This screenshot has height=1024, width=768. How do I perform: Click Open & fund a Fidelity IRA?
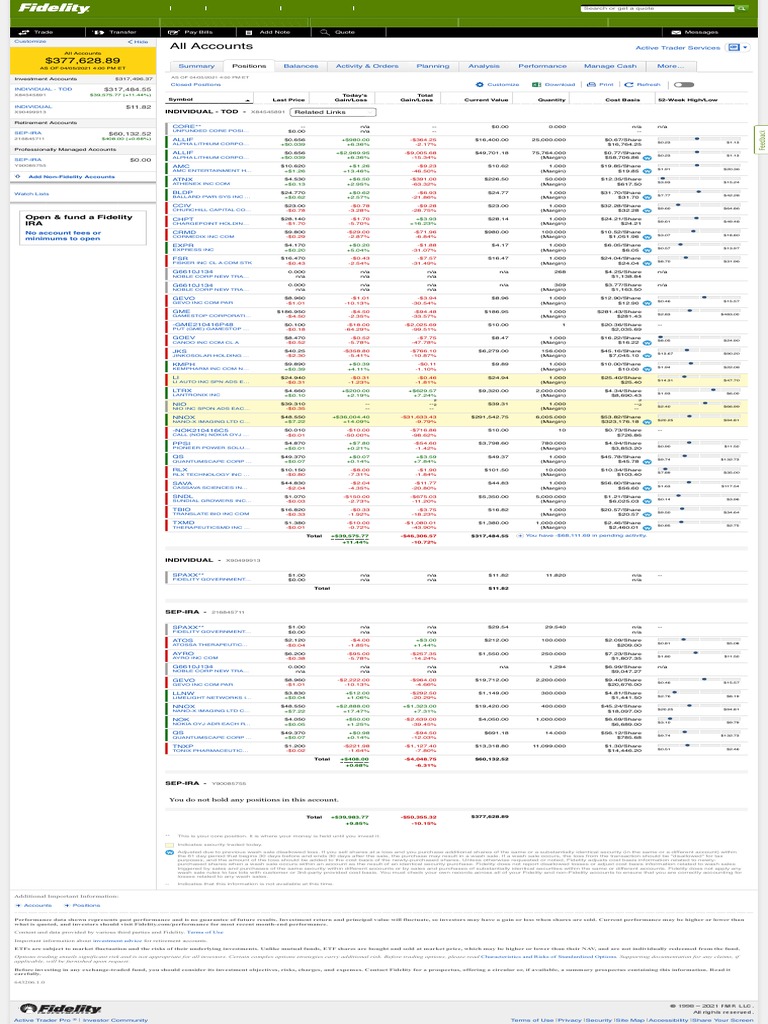[78, 220]
